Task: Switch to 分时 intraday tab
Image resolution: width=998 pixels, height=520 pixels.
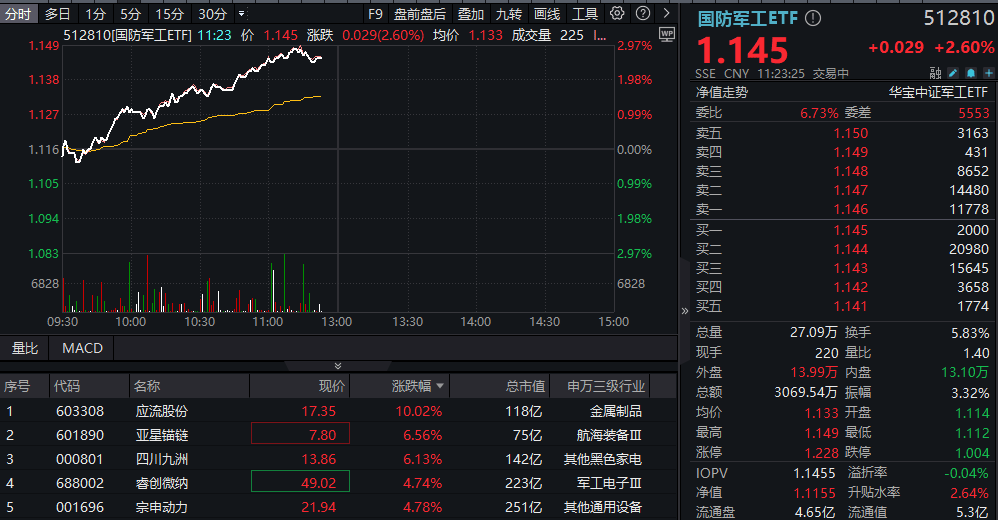Action: pyautogui.click(x=18, y=13)
